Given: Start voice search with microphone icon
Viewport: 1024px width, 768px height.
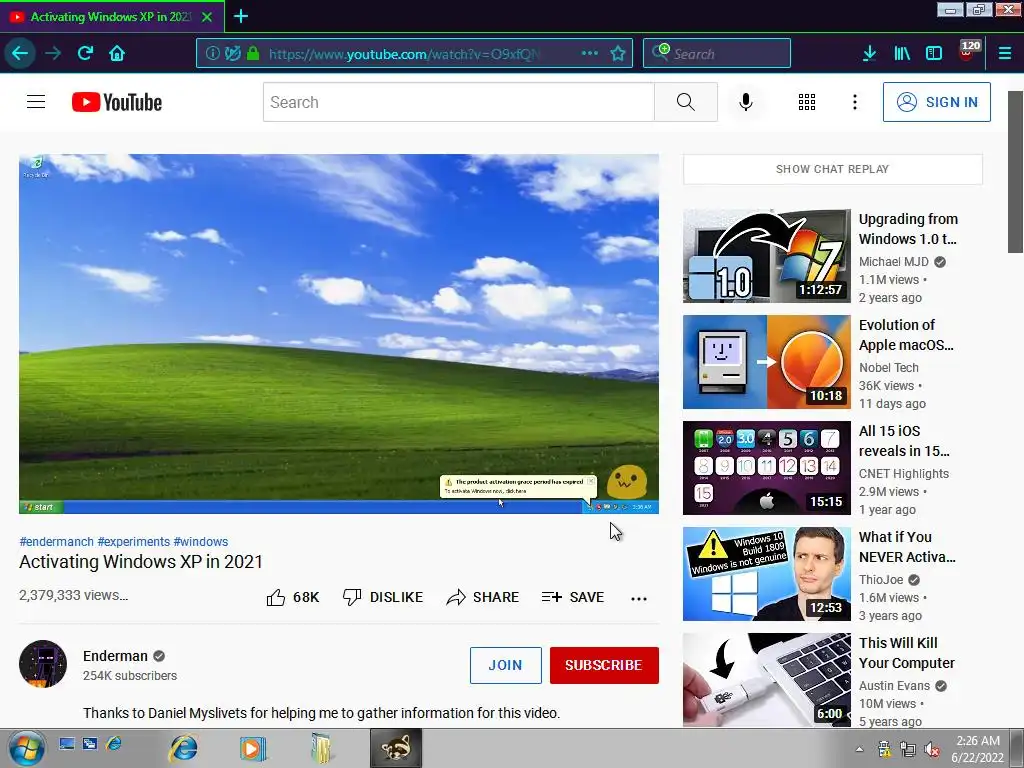Looking at the screenshot, I should (746, 102).
